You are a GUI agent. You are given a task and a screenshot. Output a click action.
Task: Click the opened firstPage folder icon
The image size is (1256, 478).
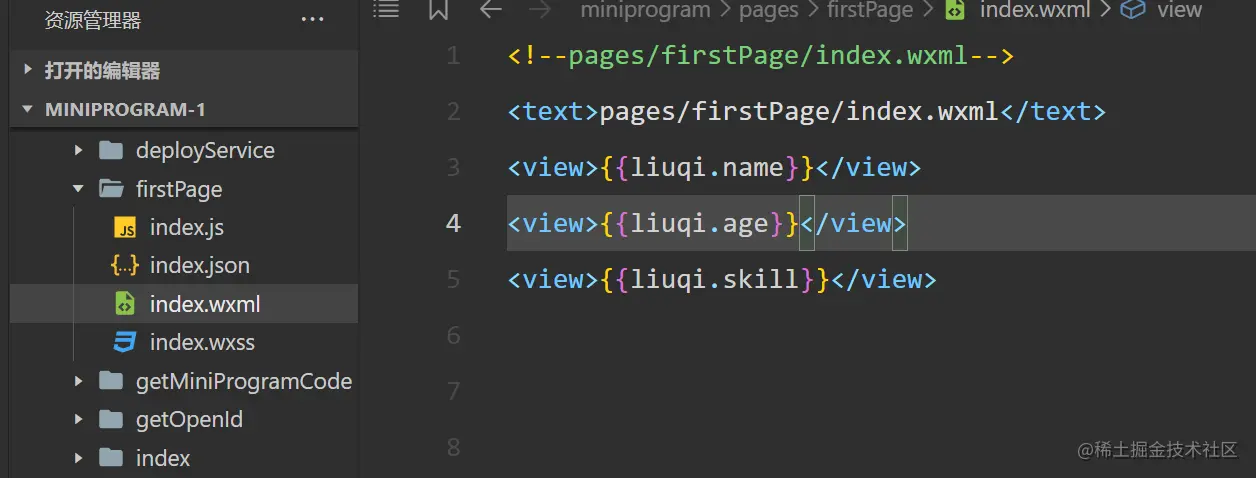click(110, 189)
